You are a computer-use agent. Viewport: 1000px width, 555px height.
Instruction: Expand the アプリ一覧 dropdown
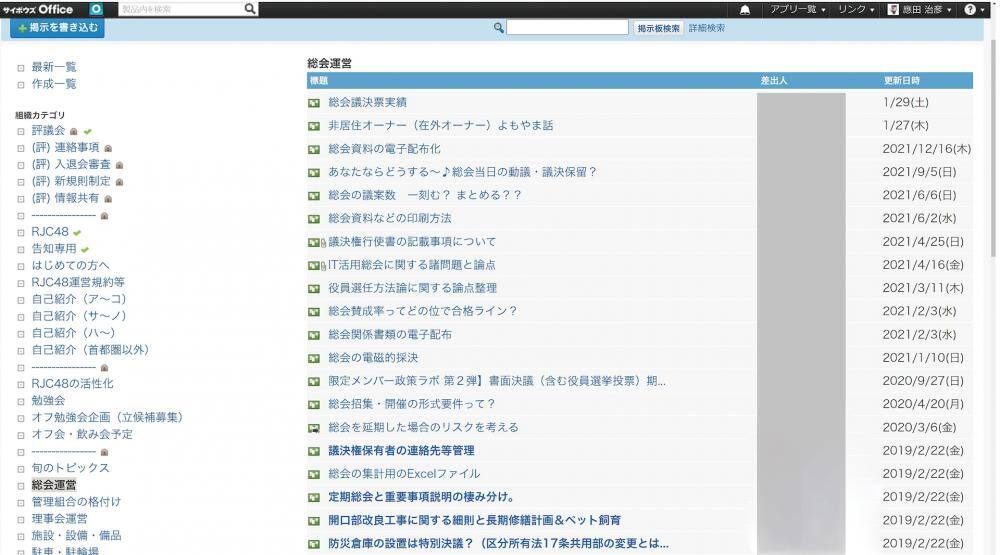797,10
